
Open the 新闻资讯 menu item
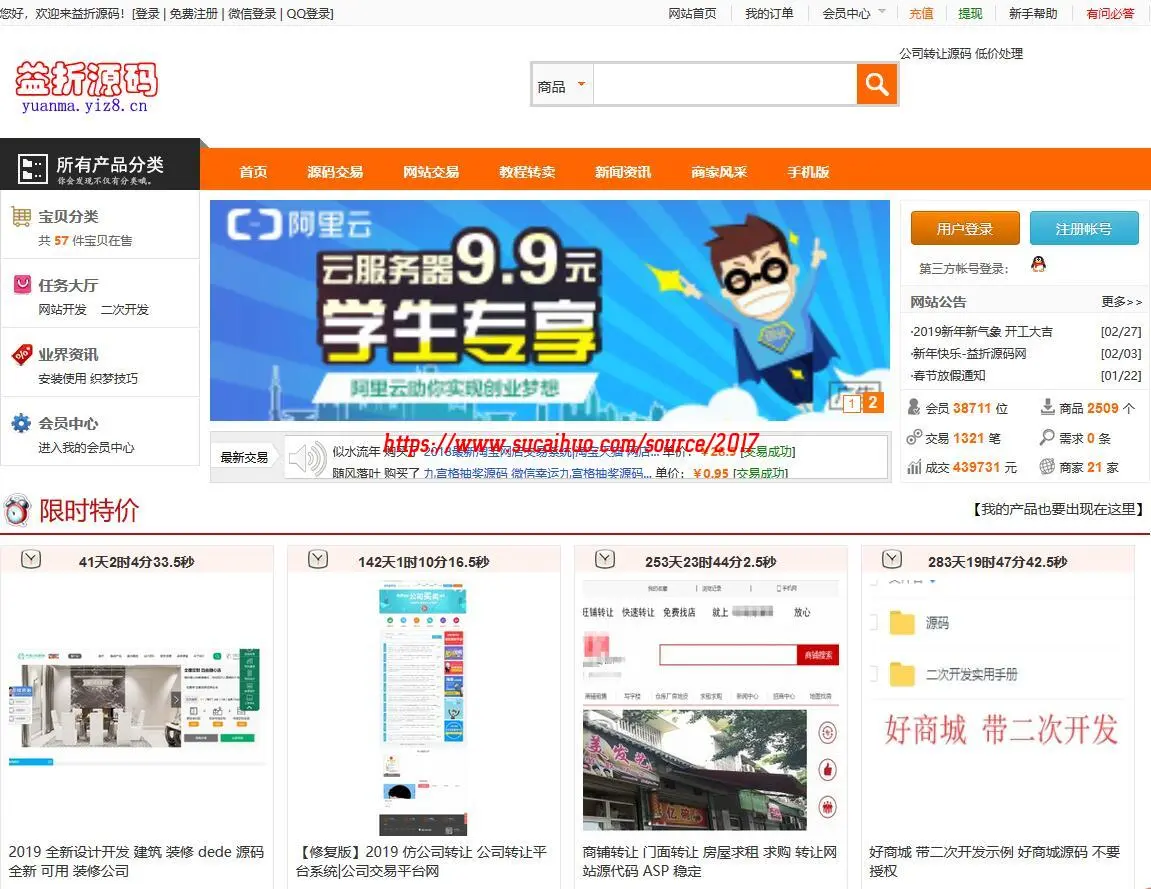coord(622,171)
